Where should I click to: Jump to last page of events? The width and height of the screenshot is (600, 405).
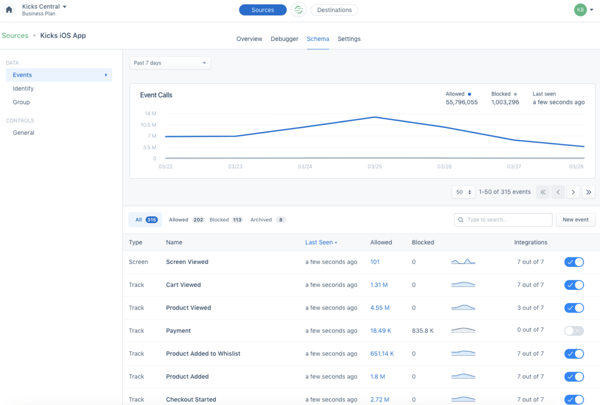588,192
